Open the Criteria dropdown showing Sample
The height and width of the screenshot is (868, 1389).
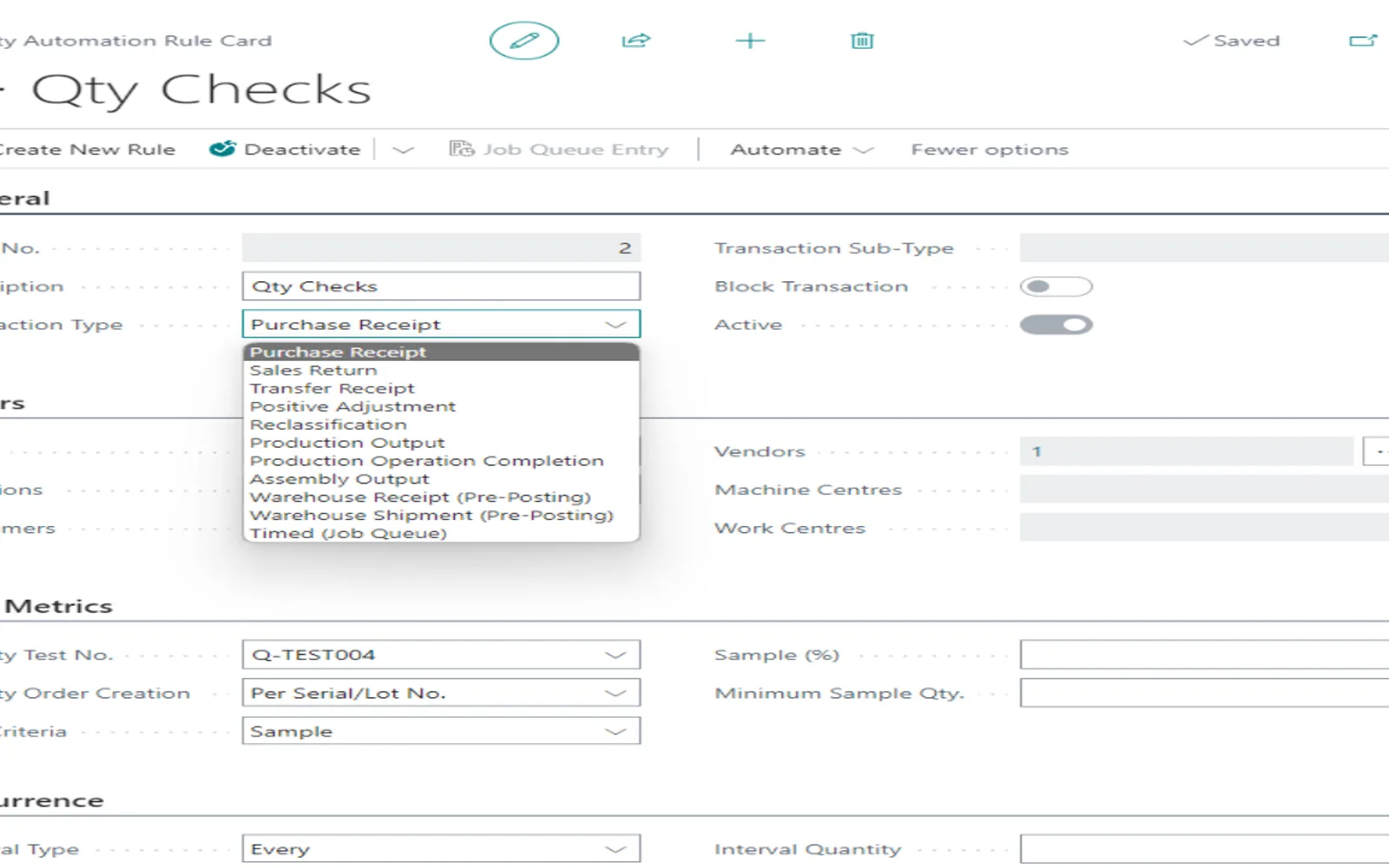point(616,732)
